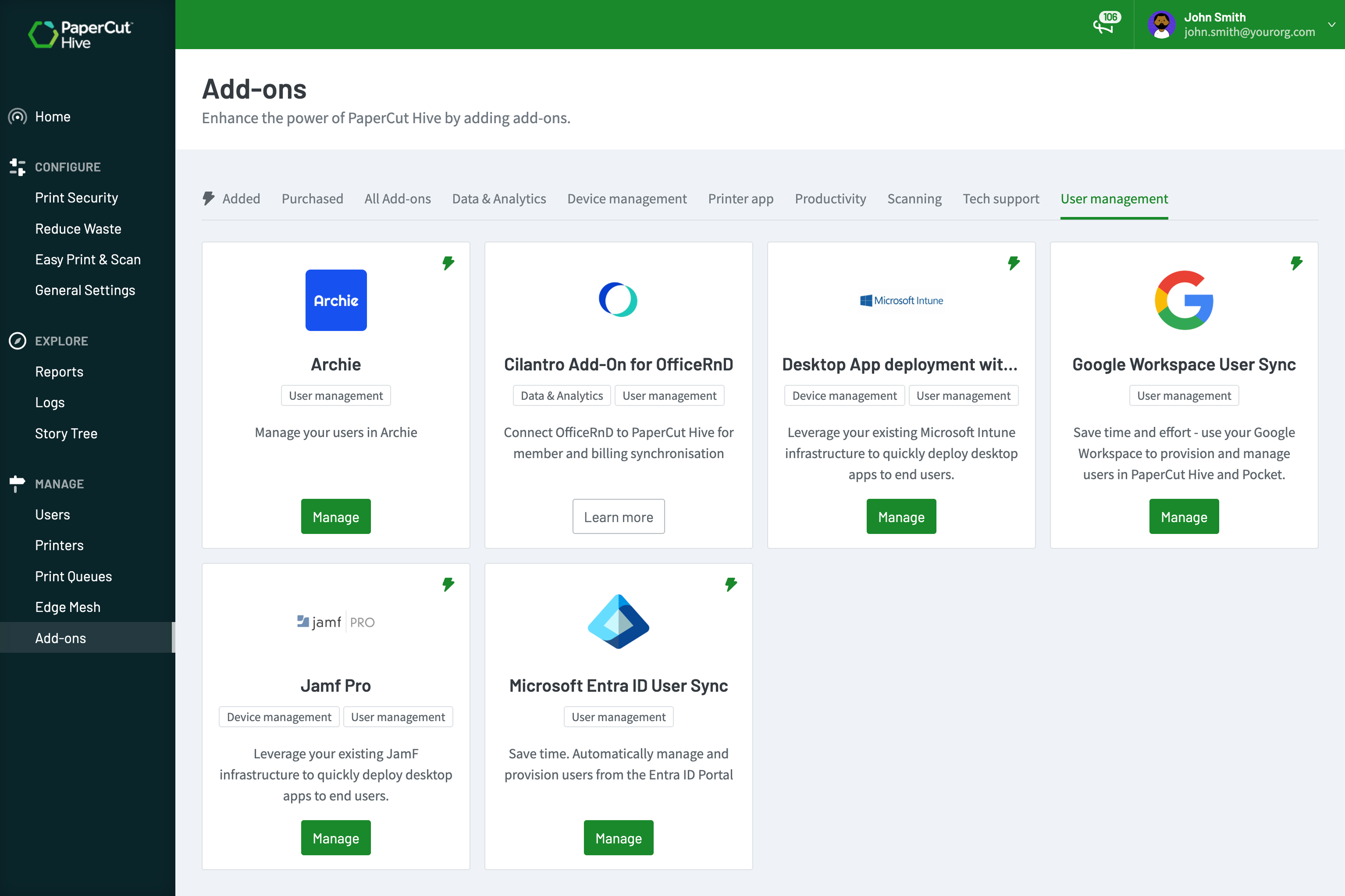This screenshot has width=1345, height=896.
Task: Click the Jamf Pro logo
Action: pos(336,622)
